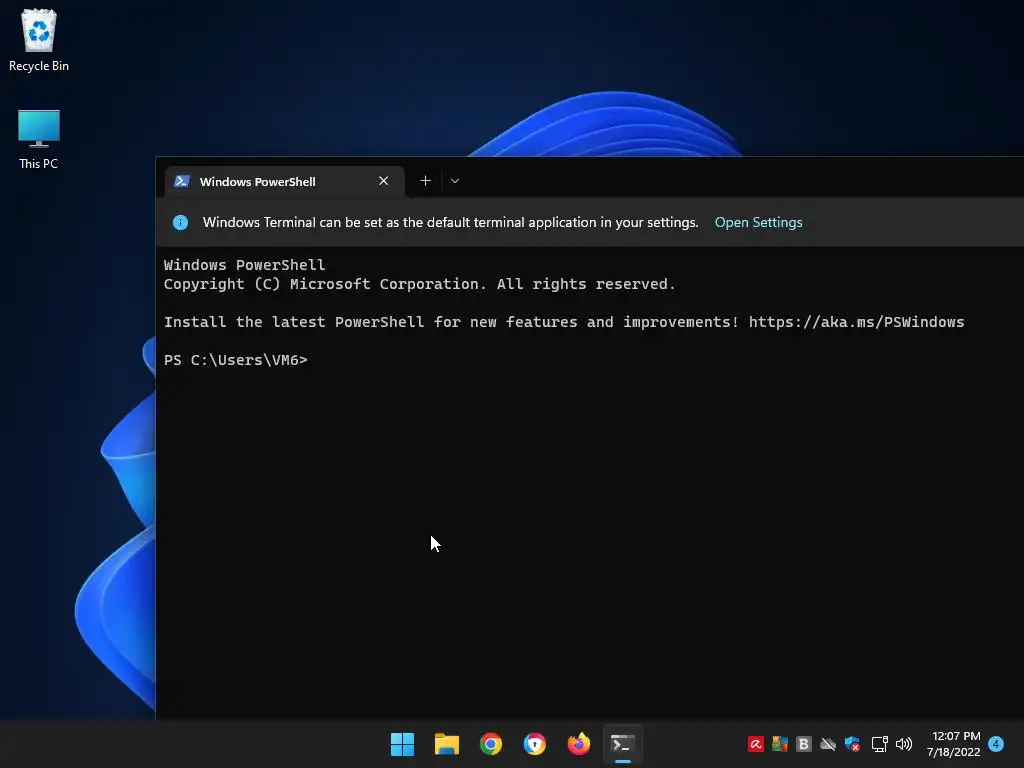This screenshot has width=1024, height=768.
Task: Open File Explorer from the taskbar
Action: (447, 744)
